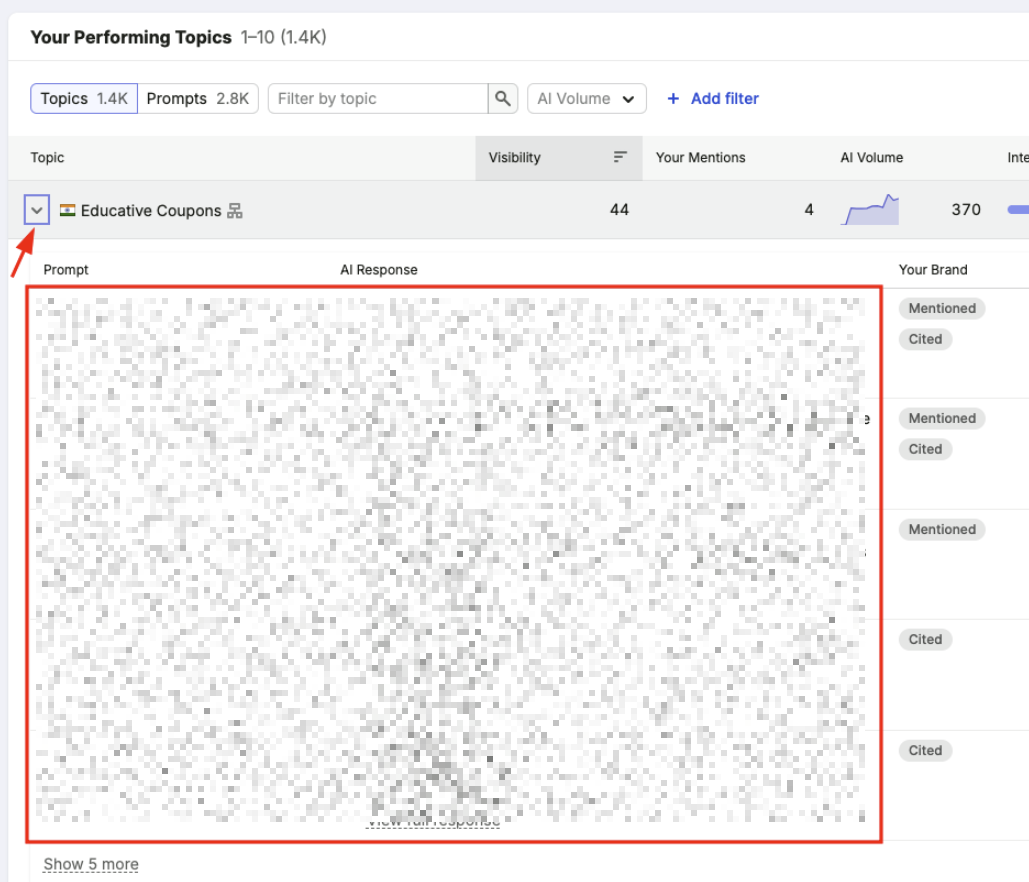Click the fifth row's Cited tag
This screenshot has height=882, width=1029.
pyautogui.click(x=925, y=751)
